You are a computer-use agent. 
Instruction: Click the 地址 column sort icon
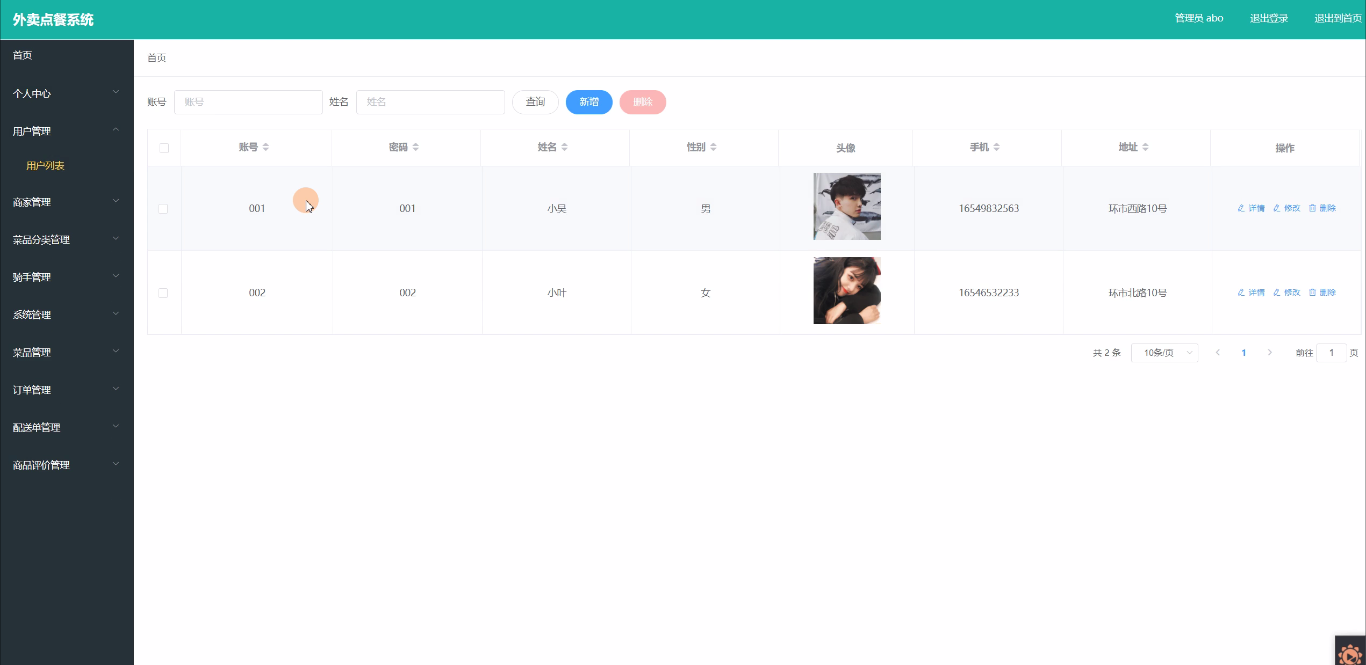pyautogui.click(x=1146, y=147)
